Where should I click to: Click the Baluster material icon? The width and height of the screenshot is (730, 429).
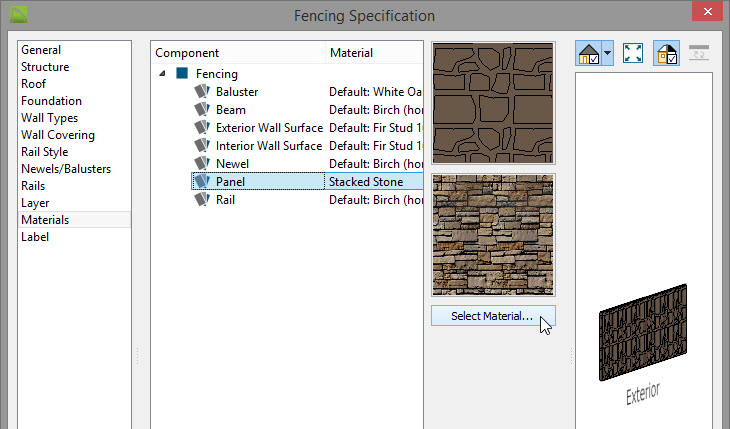(202, 91)
